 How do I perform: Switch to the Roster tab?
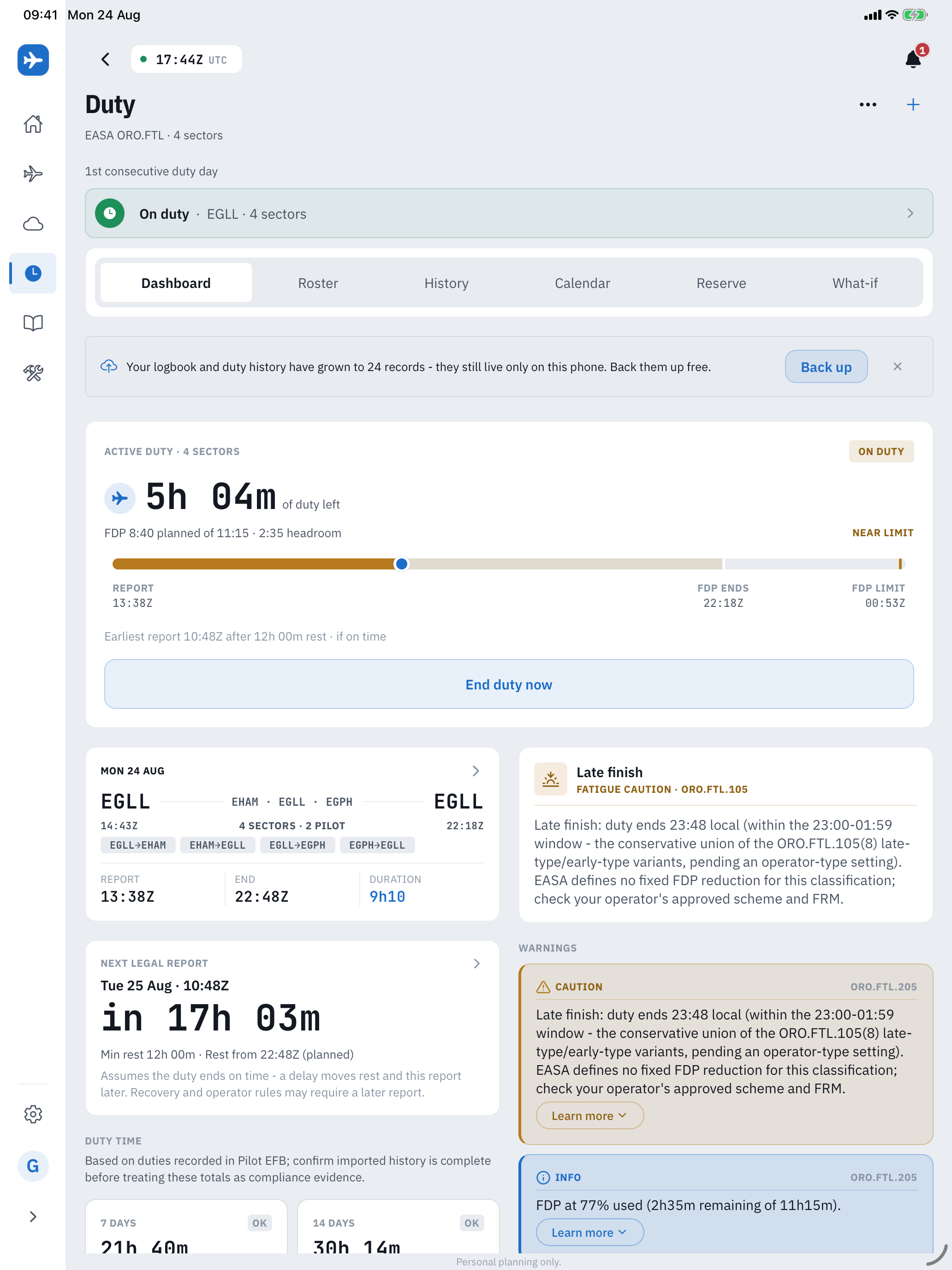318,283
